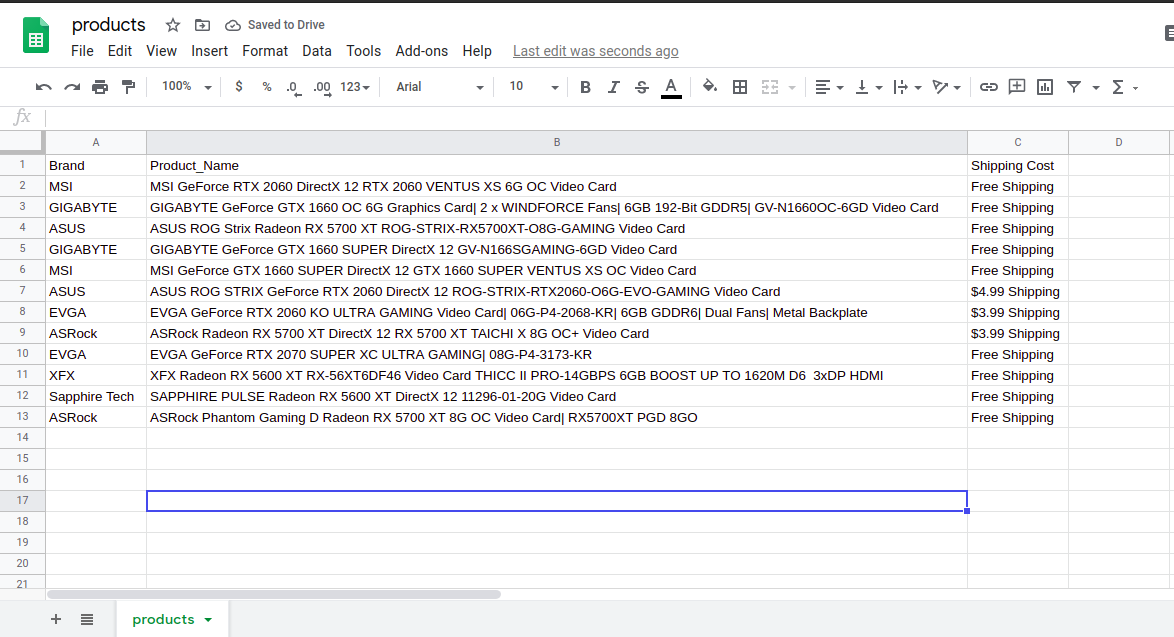The height and width of the screenshot is (637, 1174).
Task: Open vertical align dropdown
Action: [869, 87]
